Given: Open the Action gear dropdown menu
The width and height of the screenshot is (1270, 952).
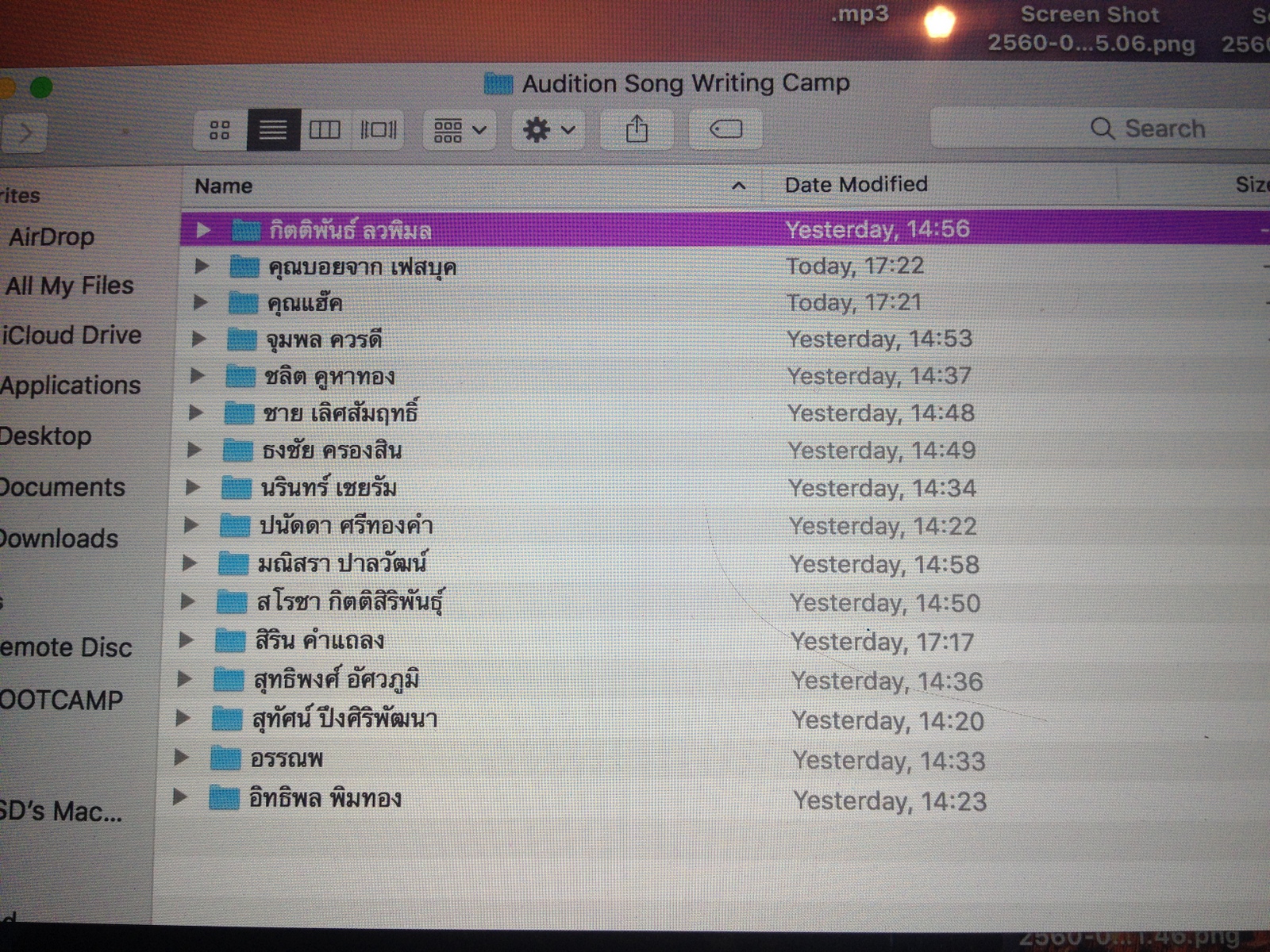Looking at the screenshot, I should (x=548, y=130).
